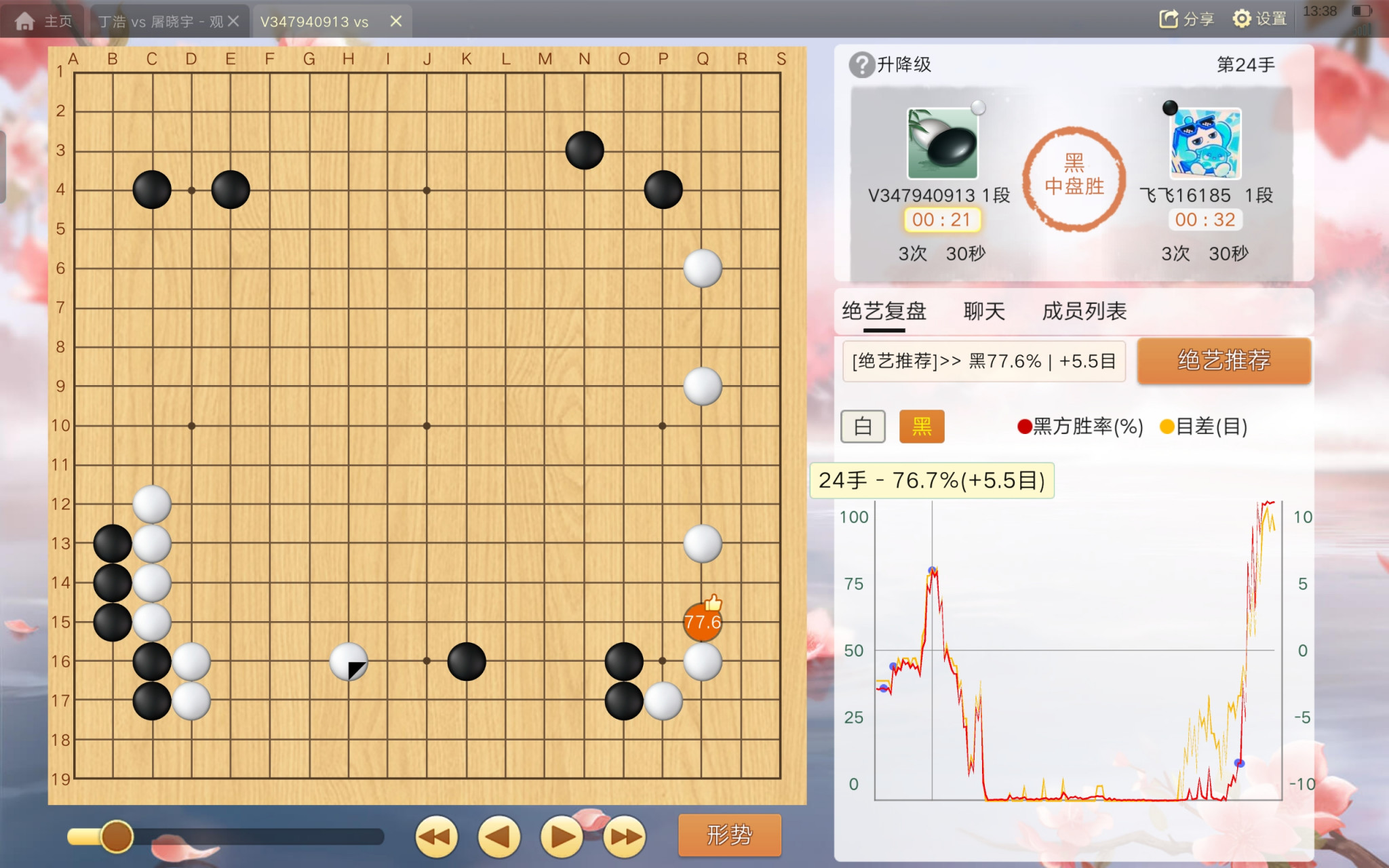
Task: Click the move progress slider knob
Action: click(117, 836)
